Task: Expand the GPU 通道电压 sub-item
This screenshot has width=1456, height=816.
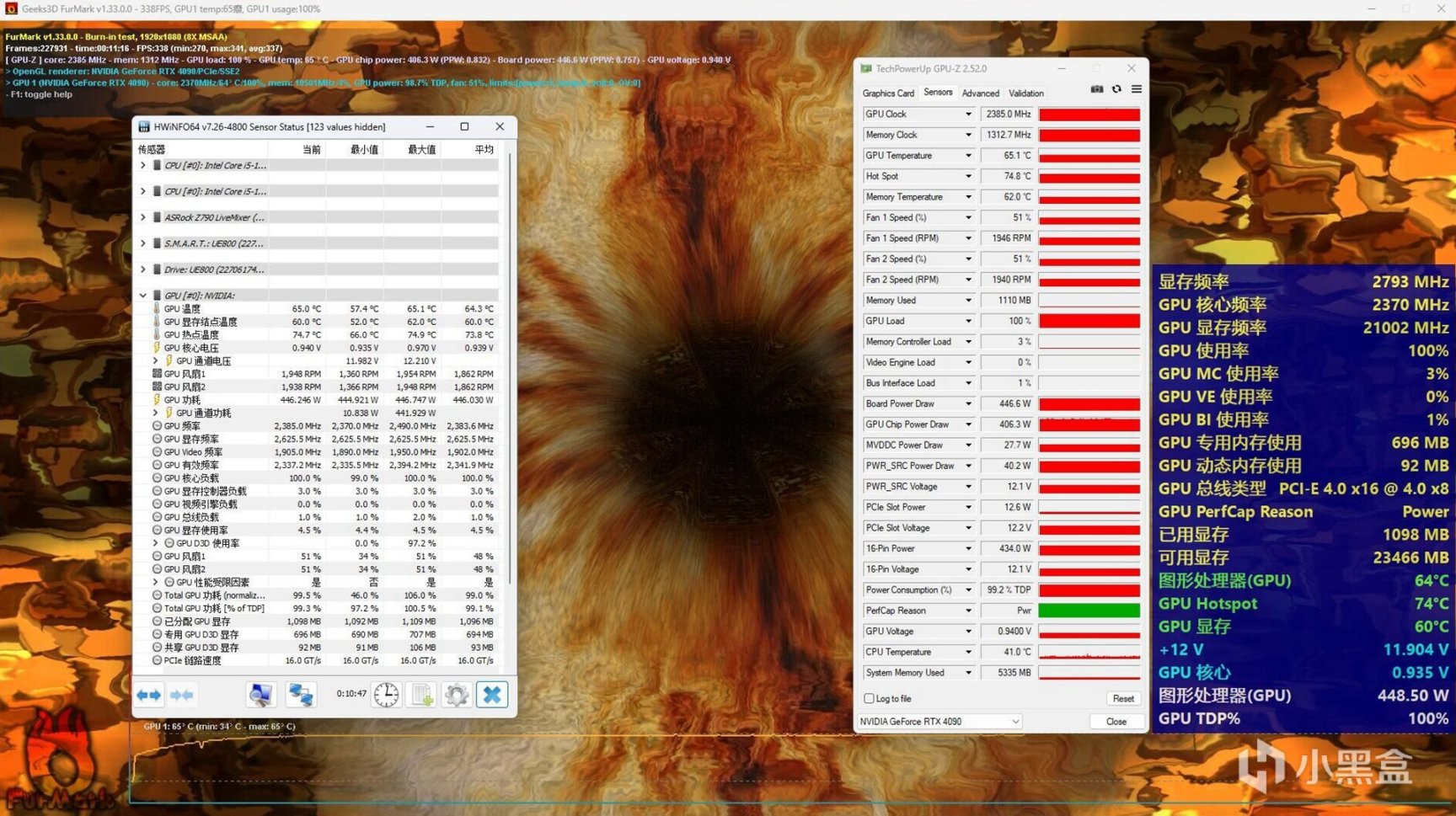Action: coord(155,360)
